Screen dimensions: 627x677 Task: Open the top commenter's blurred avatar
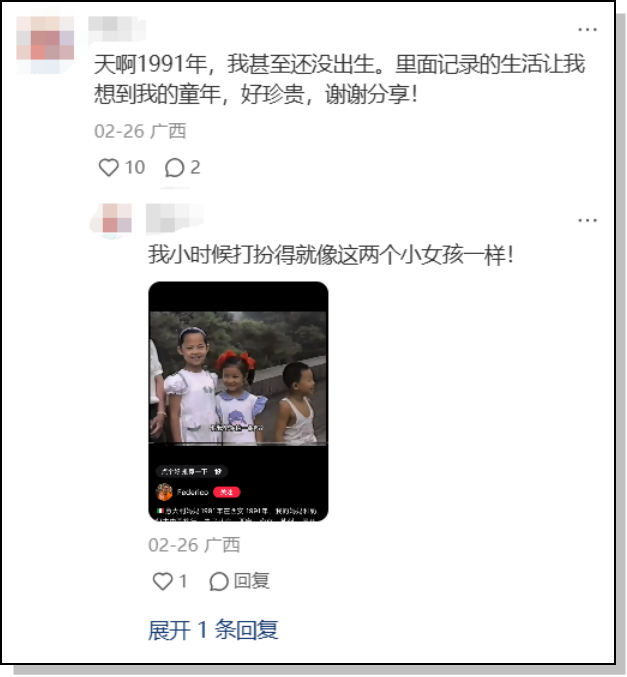coord(45,45)
